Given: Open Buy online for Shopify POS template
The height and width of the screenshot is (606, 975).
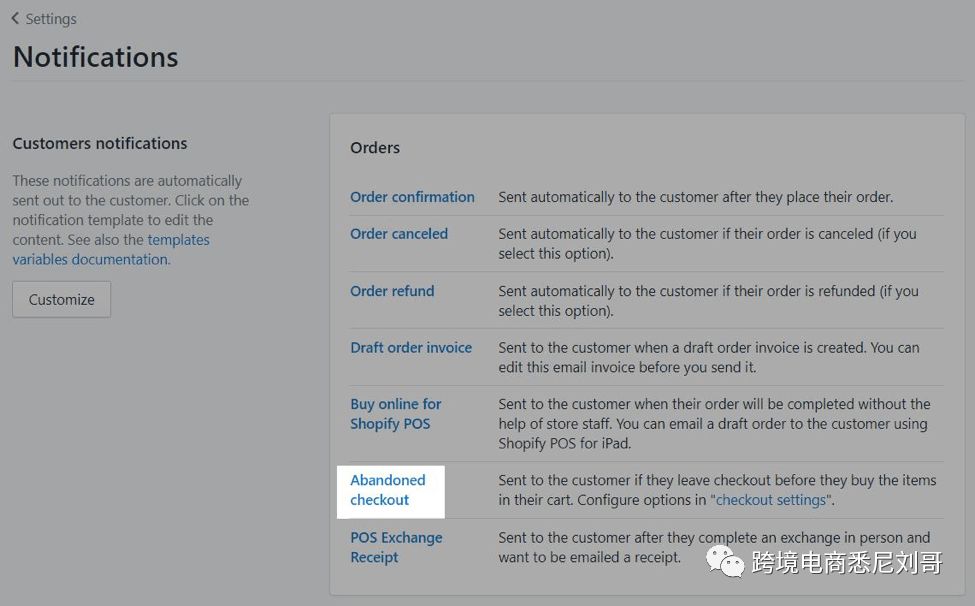Looking at the screenshot, I should [395, 414].
